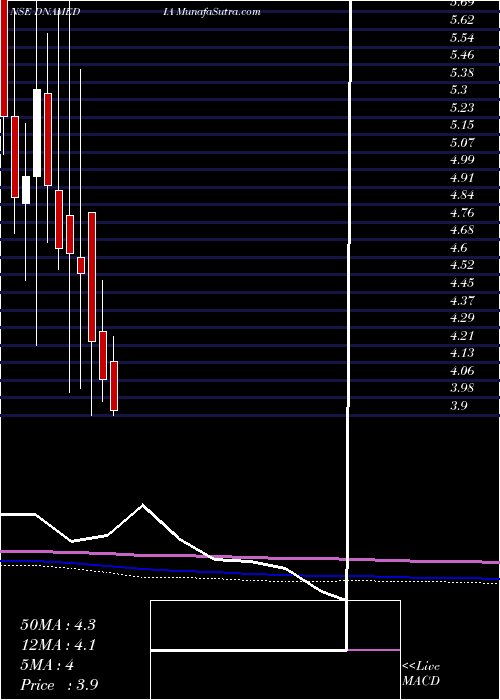Click the 4.99 price axis label
The width and height of the screenshot is (500, 700).
coord(462,160)
